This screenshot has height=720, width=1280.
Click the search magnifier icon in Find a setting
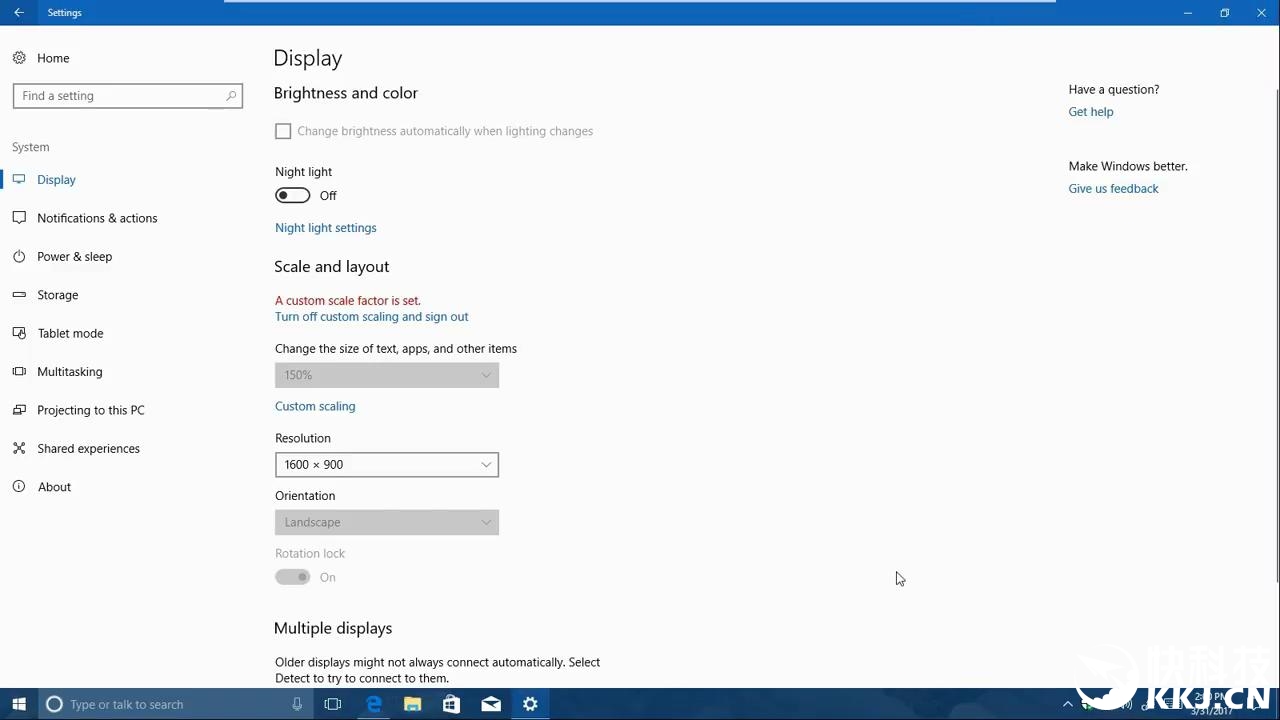[x=231, y=96]
